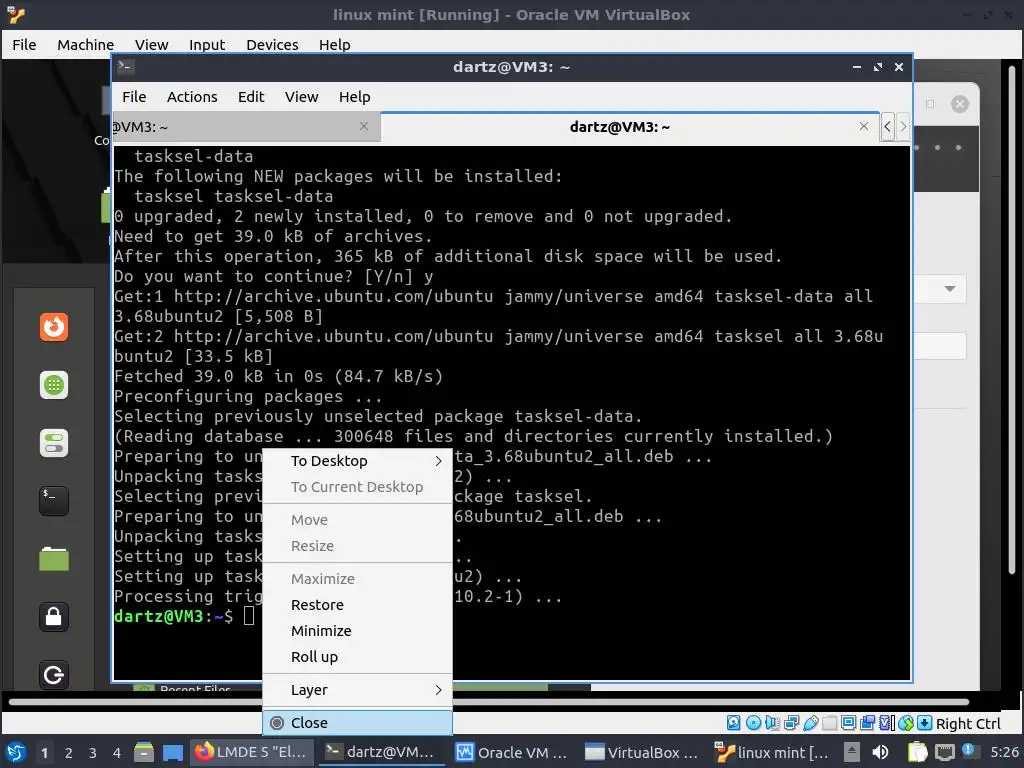The image size is (1024, 768).
Task: Open the terminal File menu
Action: point(134,97)
